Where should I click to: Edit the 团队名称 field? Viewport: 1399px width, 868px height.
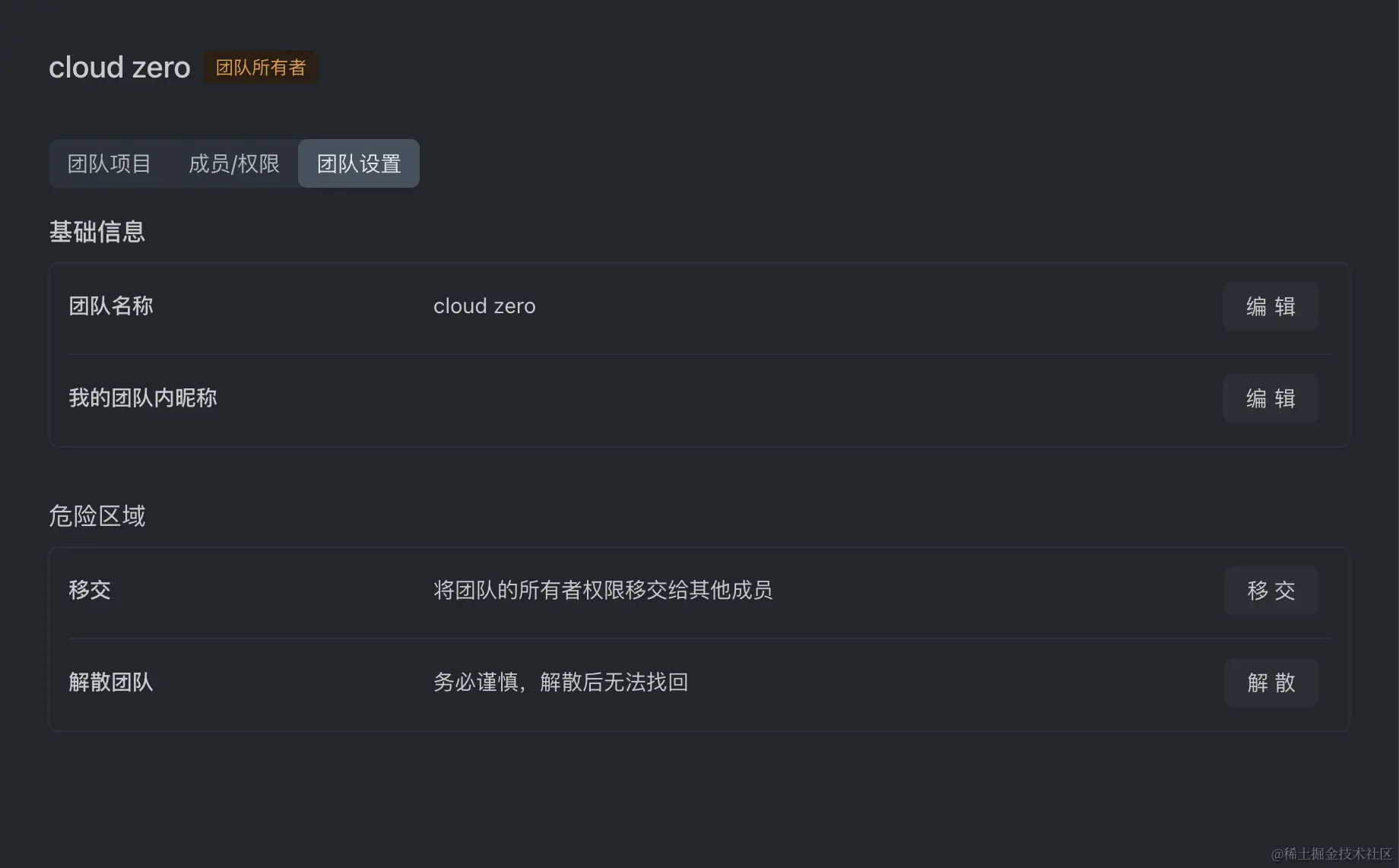point(1270,306)
